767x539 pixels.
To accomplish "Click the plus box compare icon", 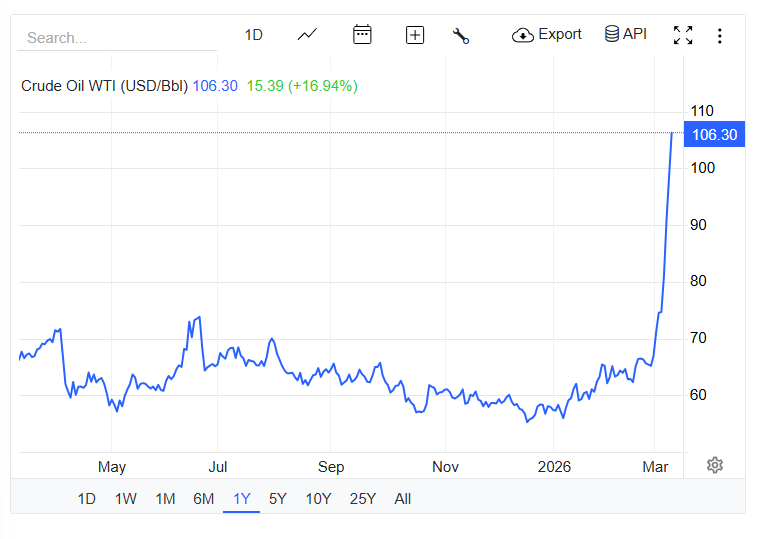I will pyautogui.click(x=415, y=35).
